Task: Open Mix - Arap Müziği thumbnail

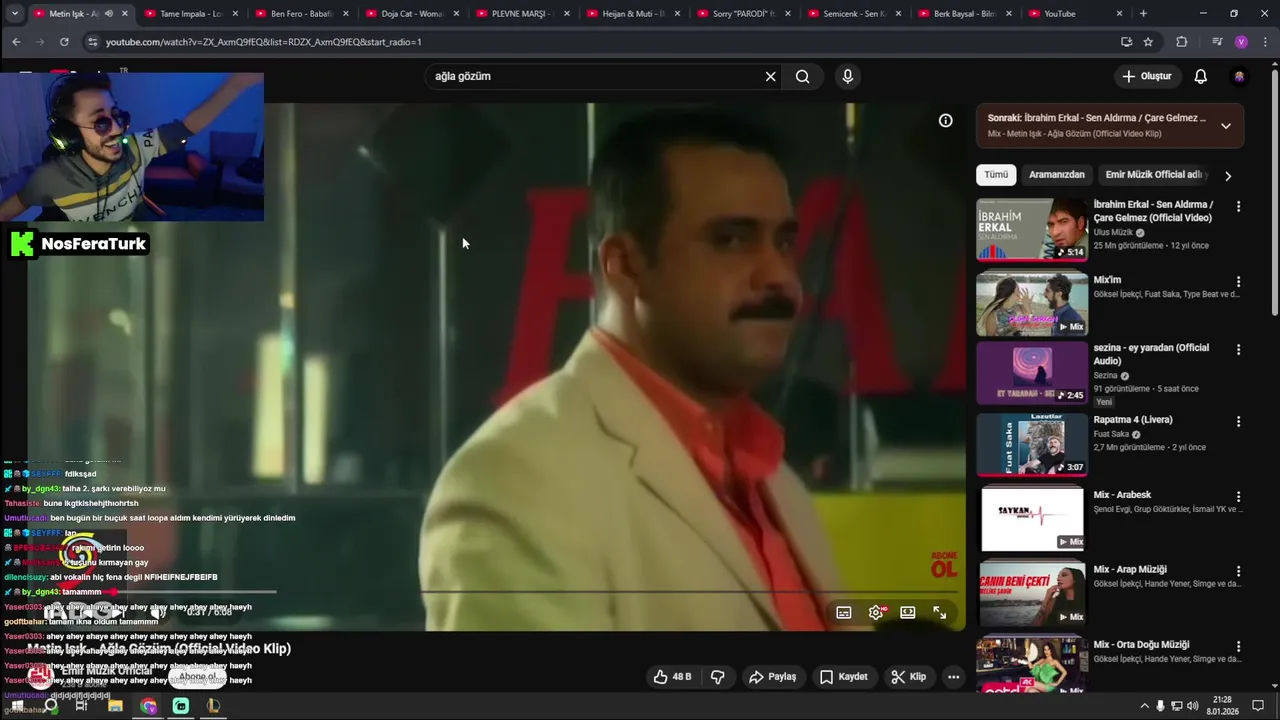Action: click(x=1032, y=593)
